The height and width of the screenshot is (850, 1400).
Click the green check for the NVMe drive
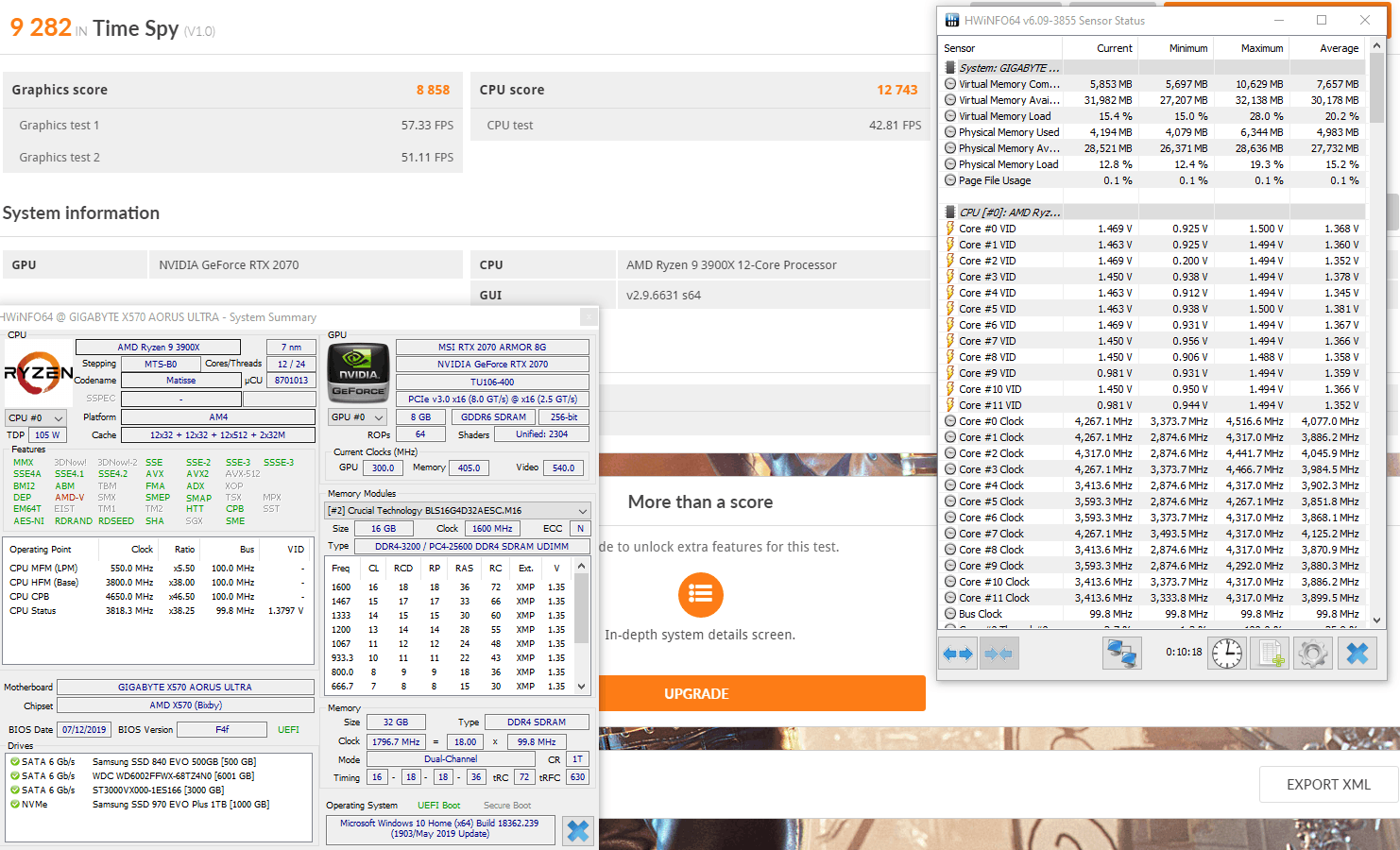coord(15,804)
